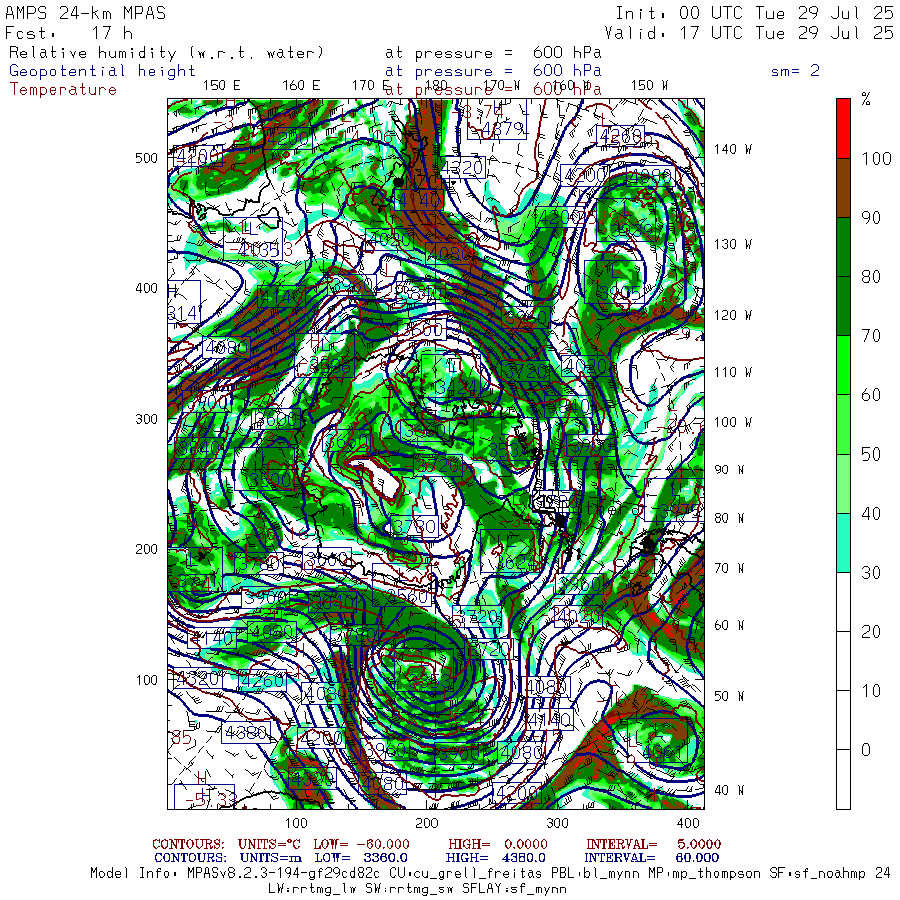Viewport: 900px width, 900px height.
Task: Click the '3424' low-center contour label
Action: click(457, 388)
